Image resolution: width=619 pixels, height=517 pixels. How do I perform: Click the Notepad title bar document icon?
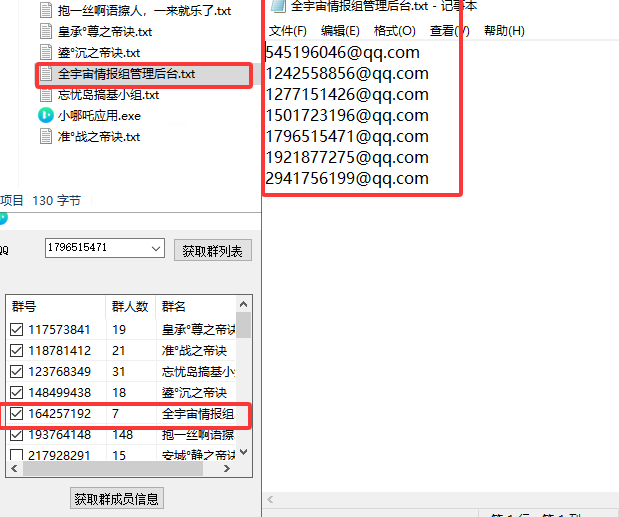point(278,6)
